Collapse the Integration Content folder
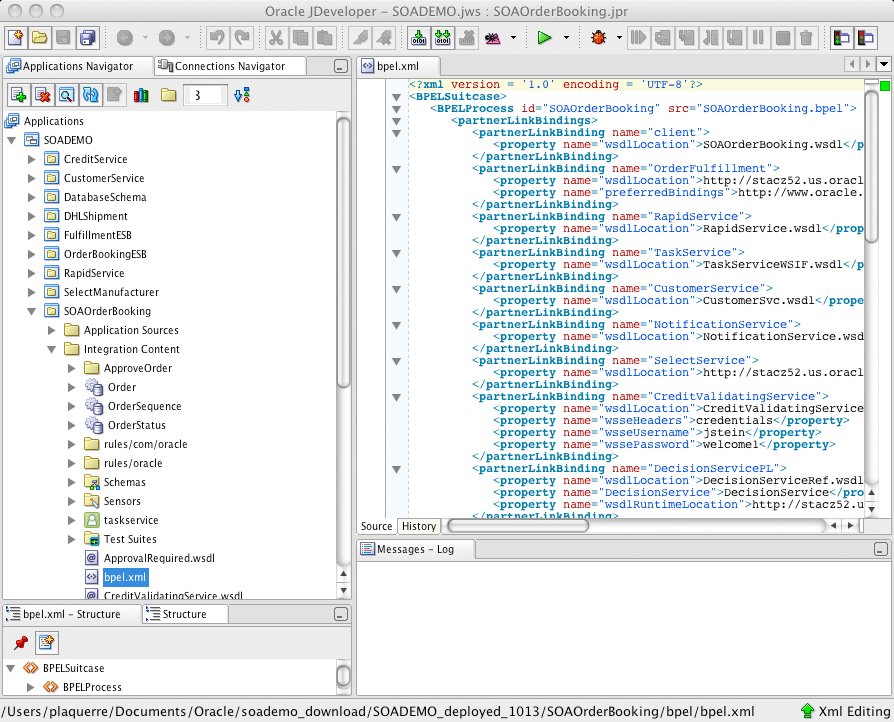The image size is (894, 722). [x=51, y=349]
